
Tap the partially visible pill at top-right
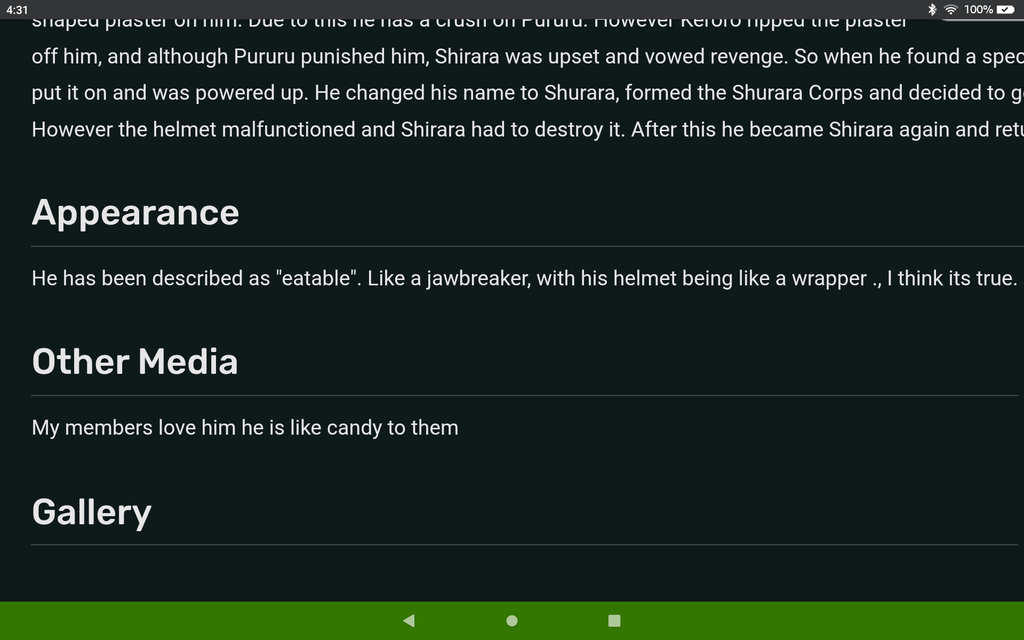[x=982, y=20]
